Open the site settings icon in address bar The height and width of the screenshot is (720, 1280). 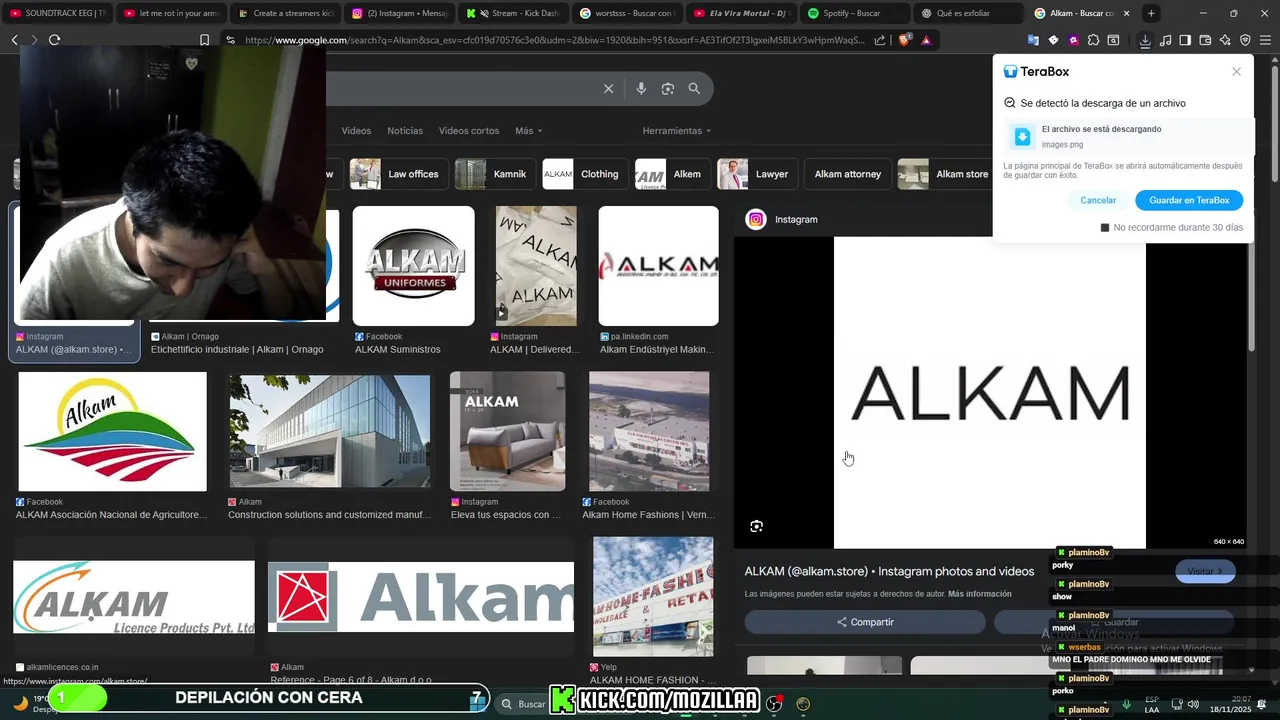click(230, 40)
